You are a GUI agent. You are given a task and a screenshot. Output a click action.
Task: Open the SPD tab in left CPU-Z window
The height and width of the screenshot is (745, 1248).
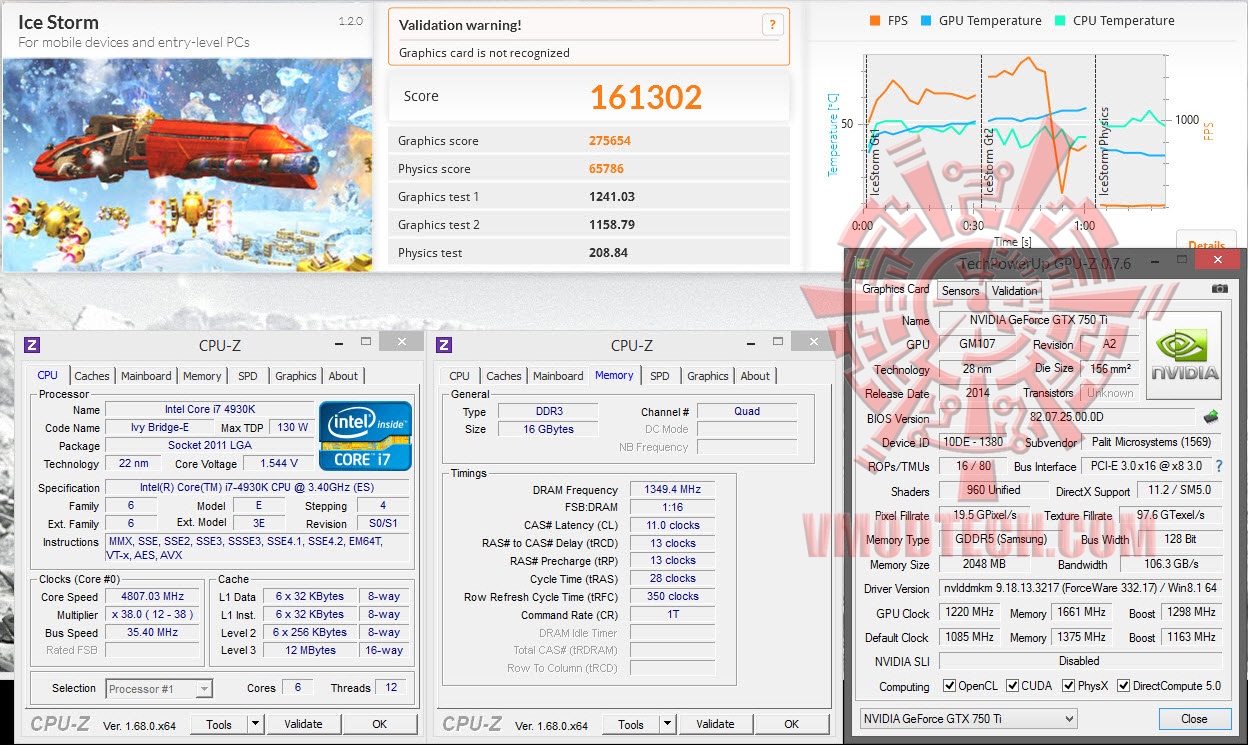pyautogui.click(x=247, y=376)
